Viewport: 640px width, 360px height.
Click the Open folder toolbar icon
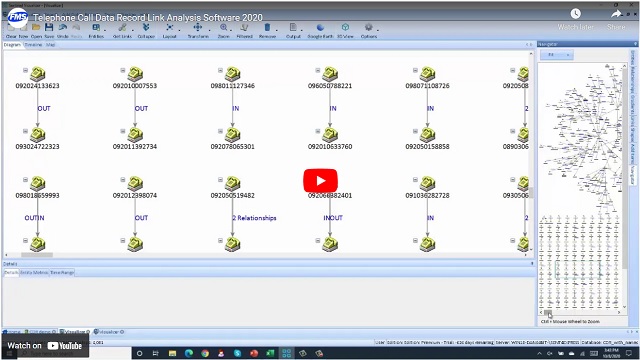36,27
